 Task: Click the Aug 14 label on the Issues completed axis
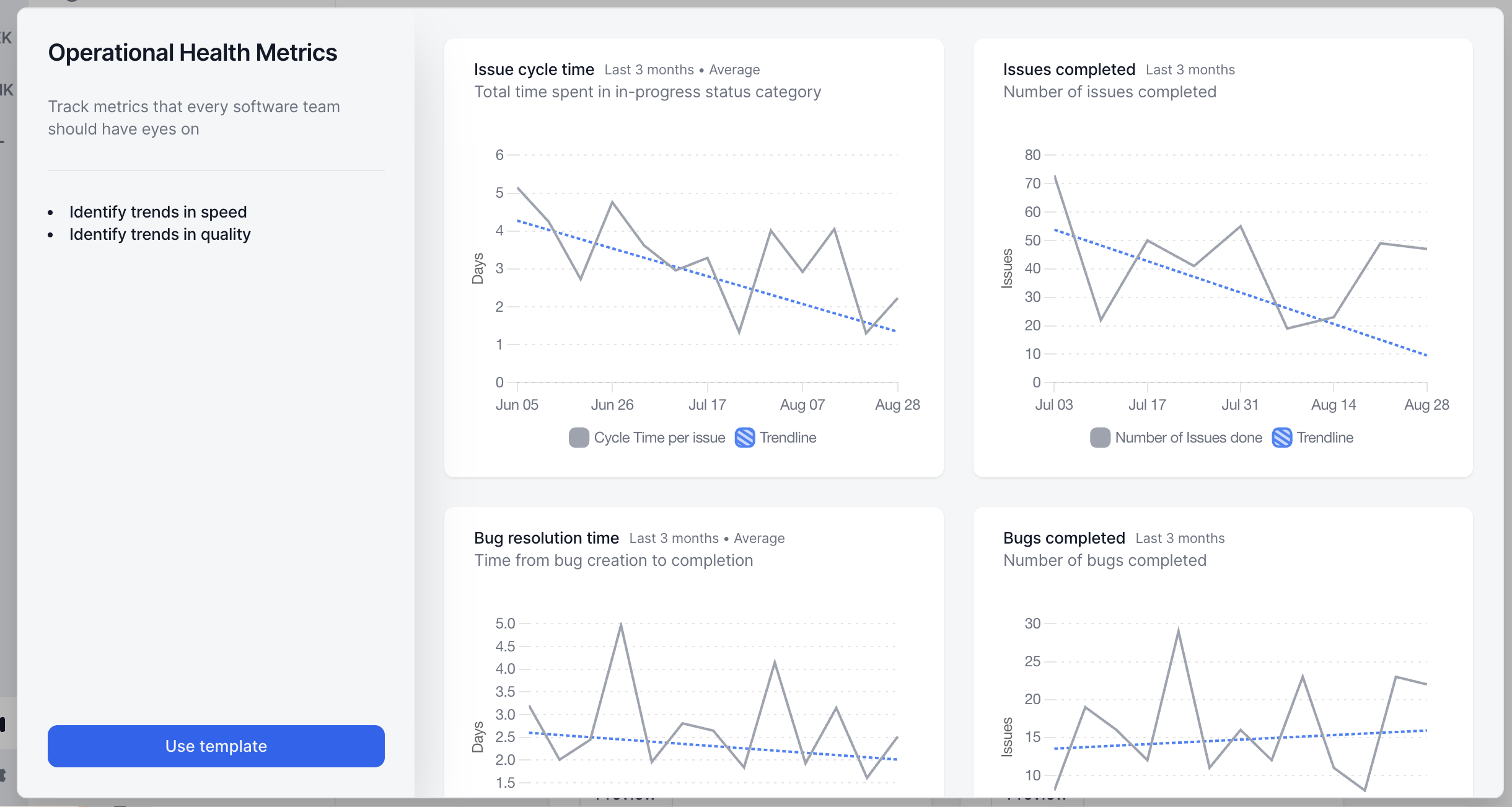1333,405
